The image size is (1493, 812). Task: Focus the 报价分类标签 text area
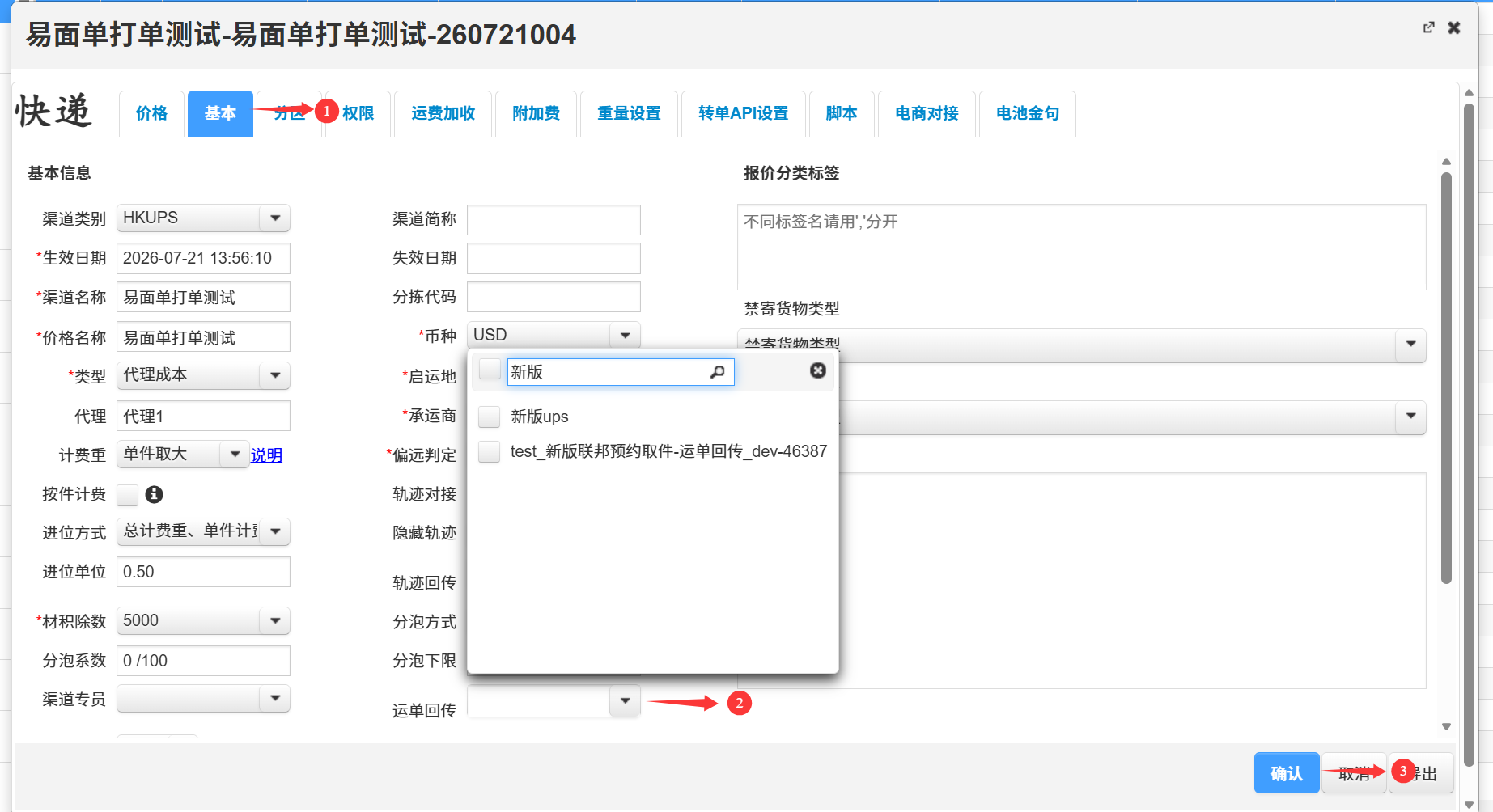coord(1081,247)
